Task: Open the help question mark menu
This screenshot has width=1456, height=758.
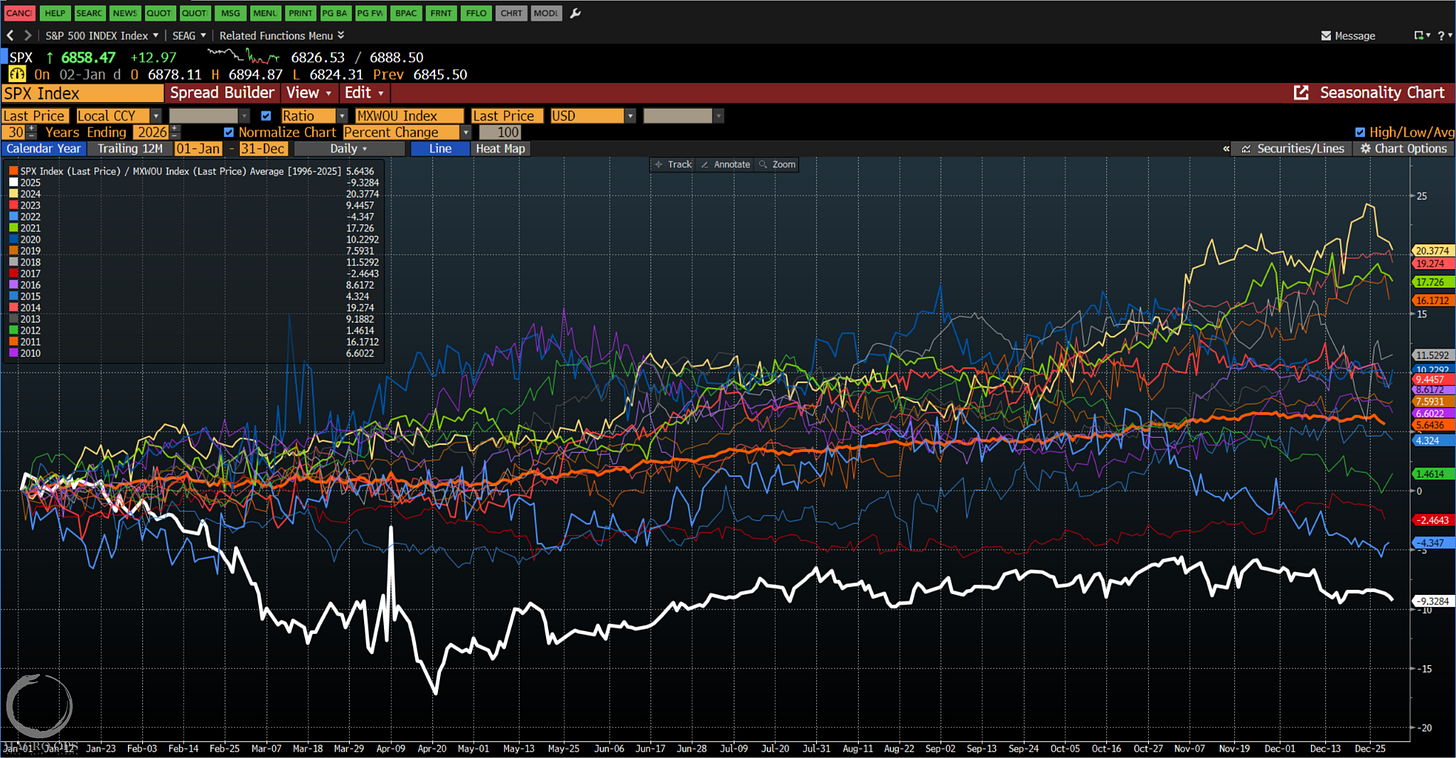Action: coord(1443,36)
